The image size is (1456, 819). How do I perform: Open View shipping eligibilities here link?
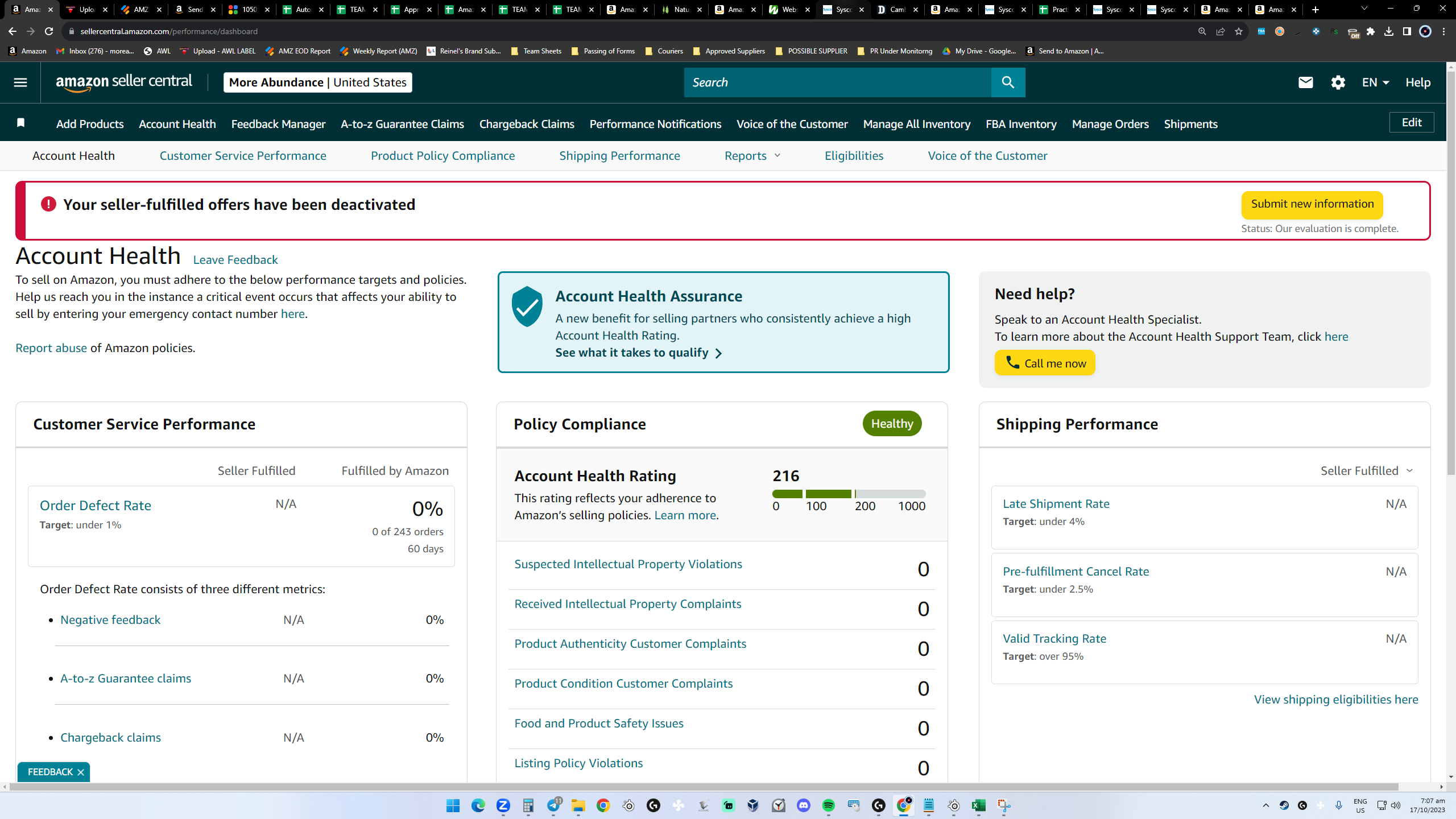[x=1336, y=700]
